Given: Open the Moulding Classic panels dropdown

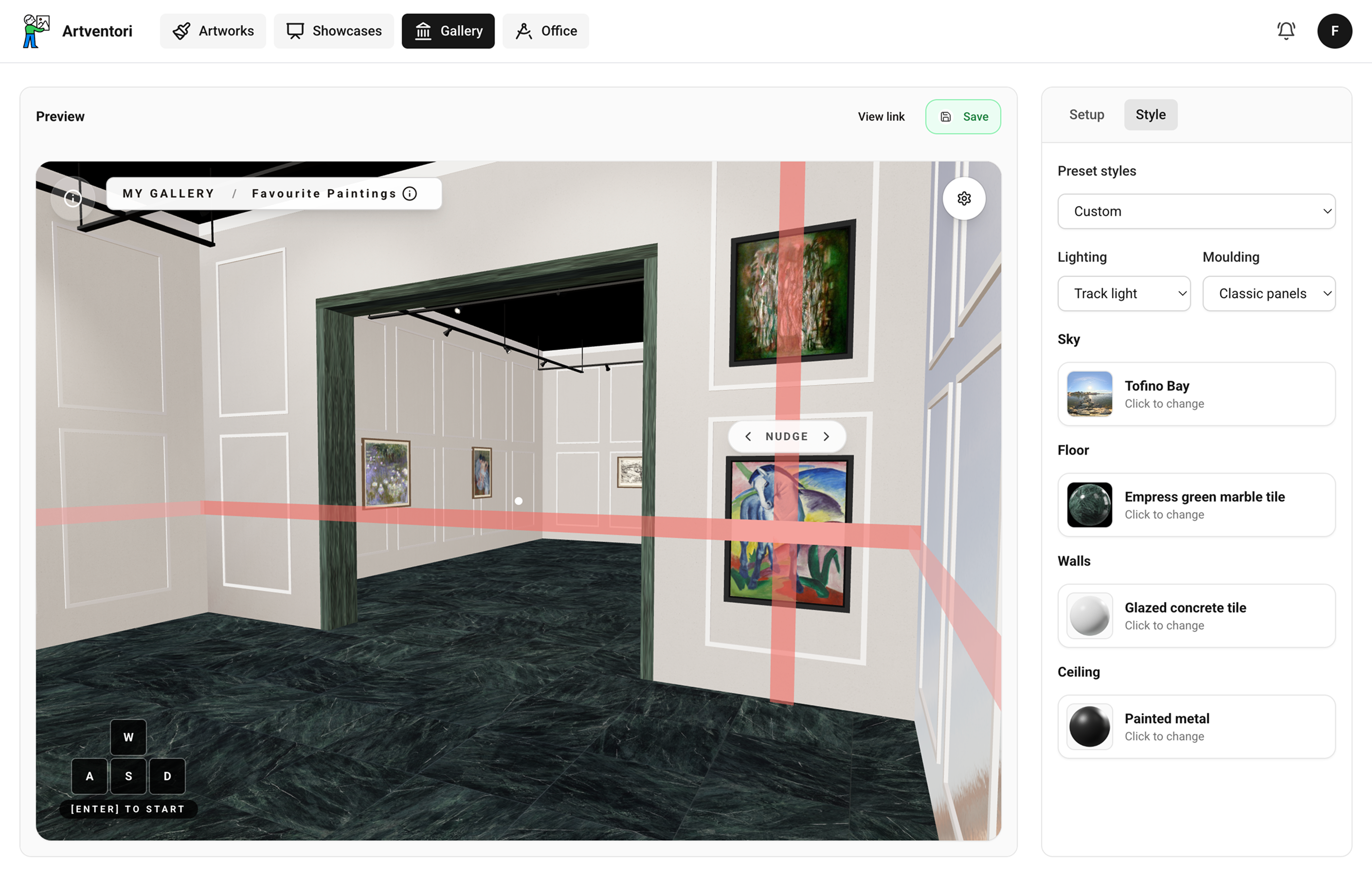Looking at the screenshot, I should tap(1269, 293).
